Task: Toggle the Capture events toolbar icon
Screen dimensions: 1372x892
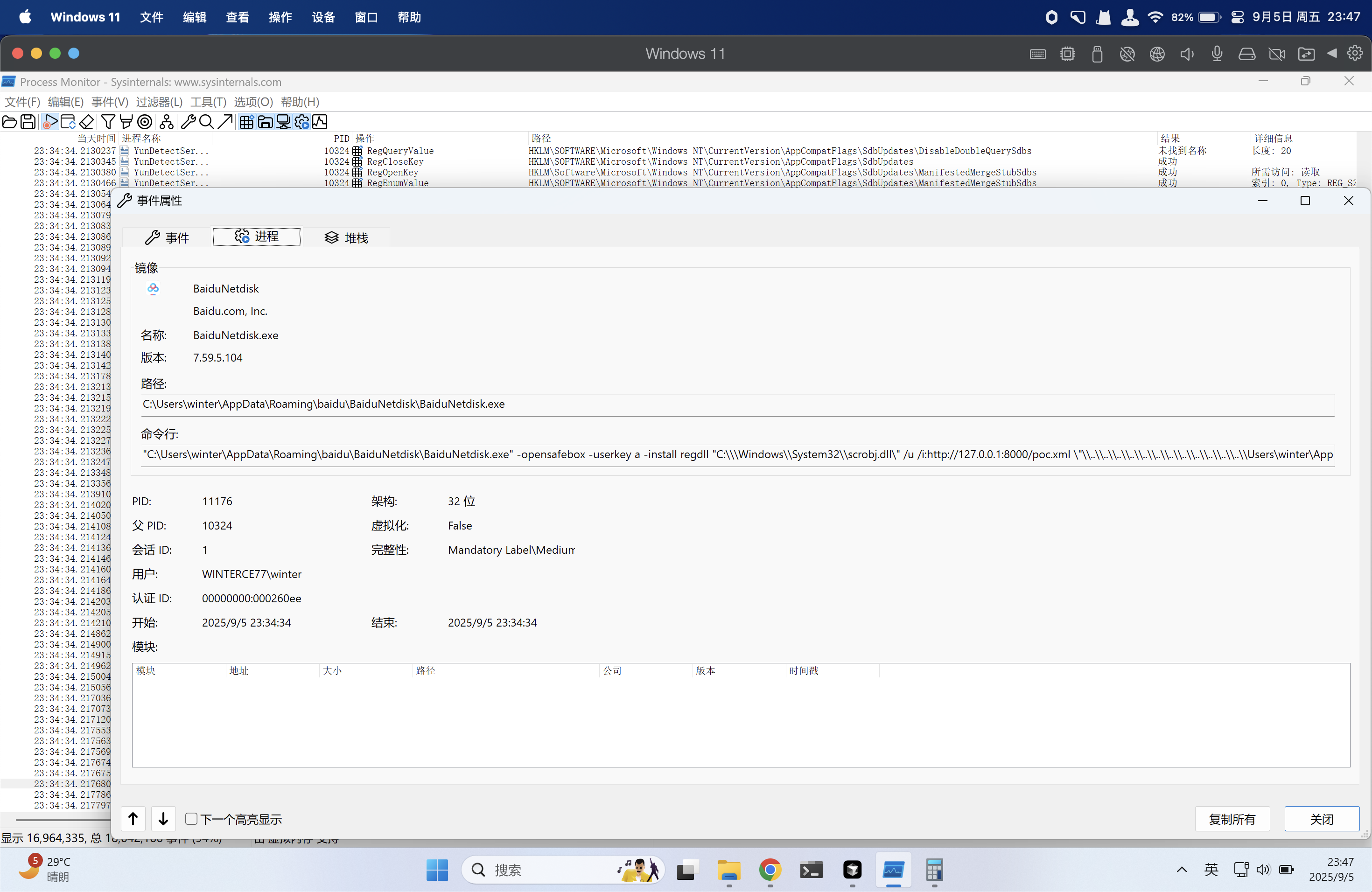Action: point(50,122)
